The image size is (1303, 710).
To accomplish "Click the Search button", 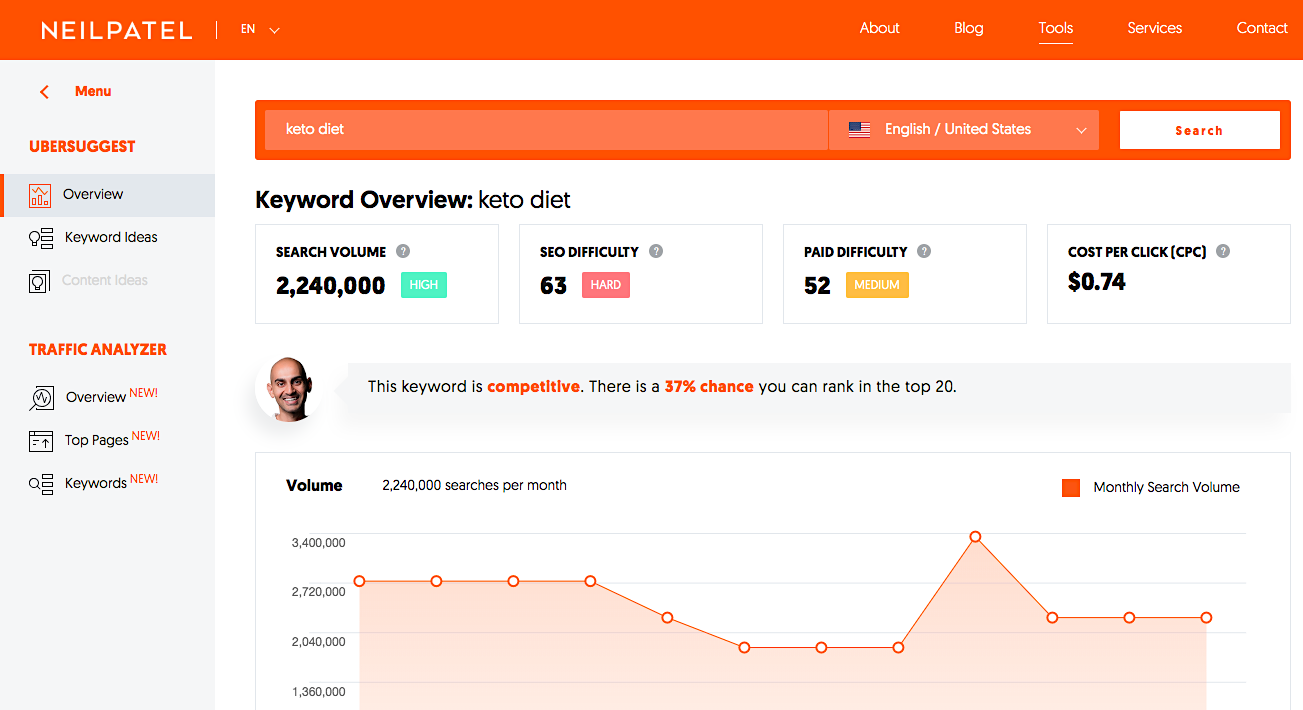I will tap(1199, 130).
